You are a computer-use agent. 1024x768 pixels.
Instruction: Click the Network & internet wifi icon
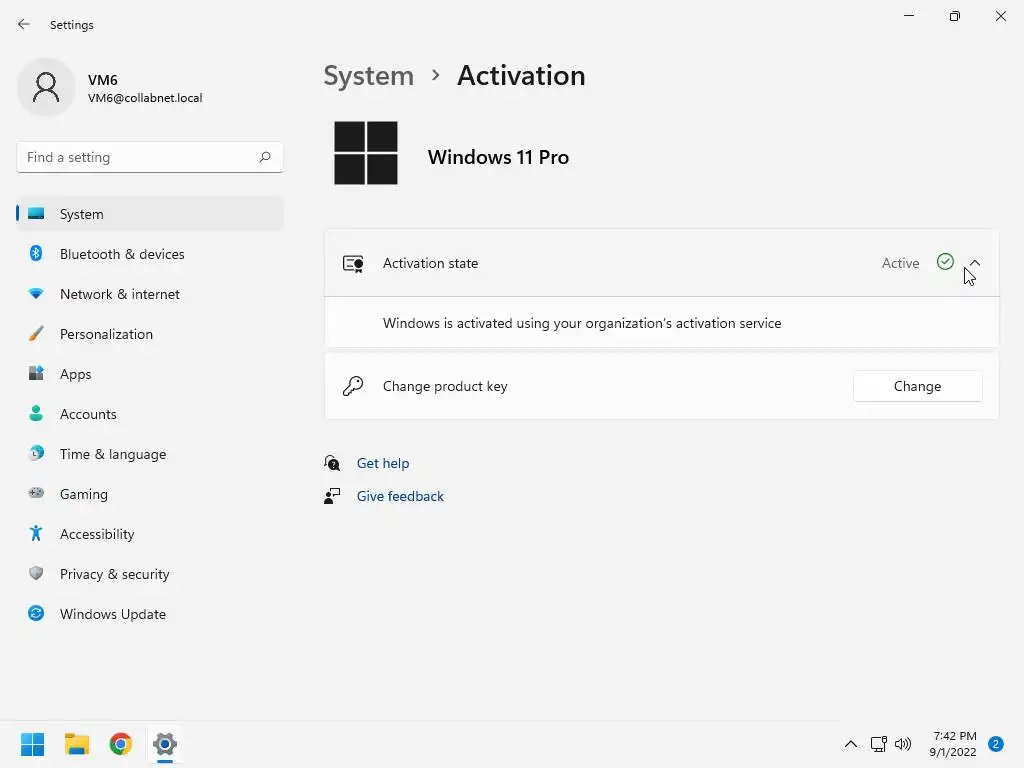point(36,294)
